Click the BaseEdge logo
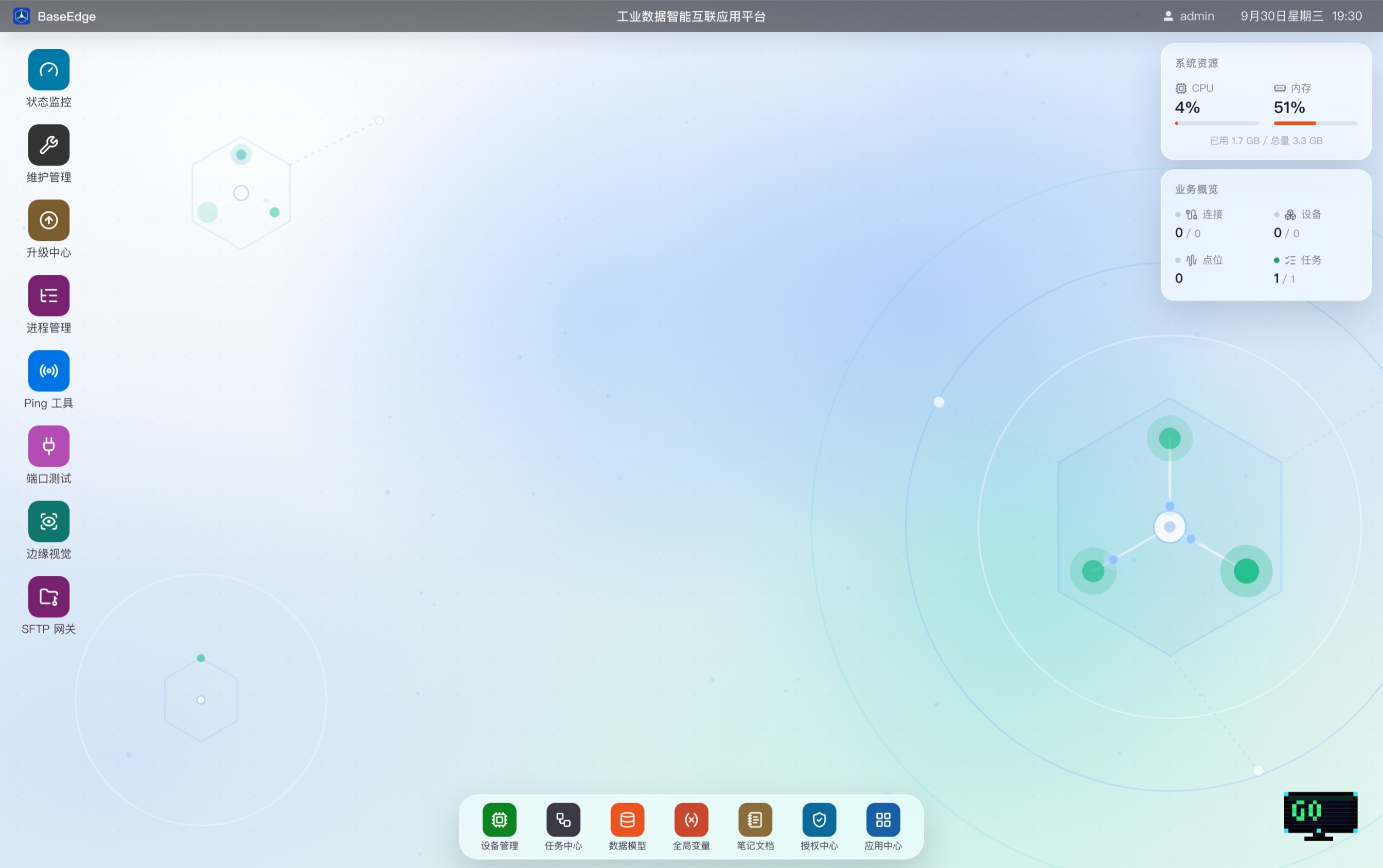This screenshot has width=1383, height=868. [22, 16]
